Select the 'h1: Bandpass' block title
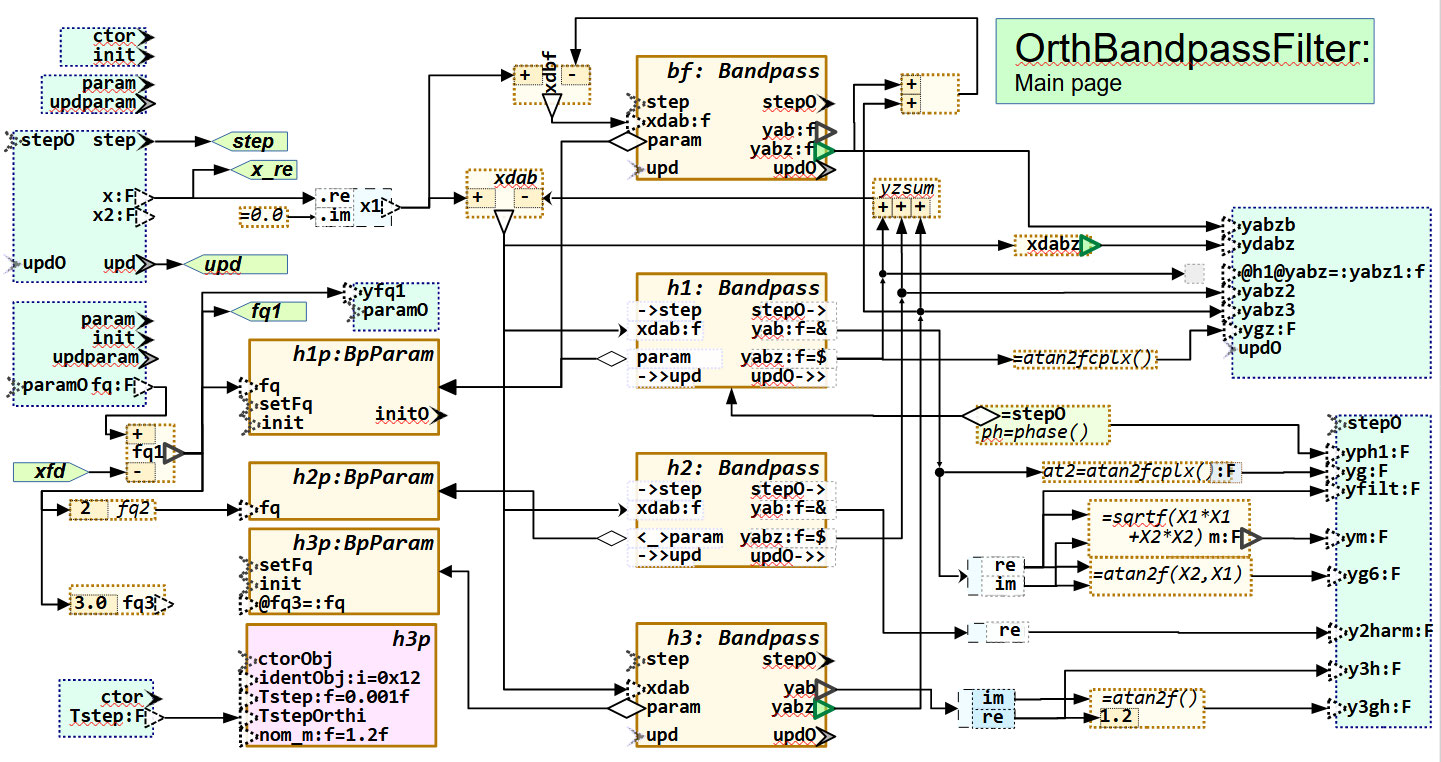The width and height of the screenshot is (1441, 762). point(743,288)
